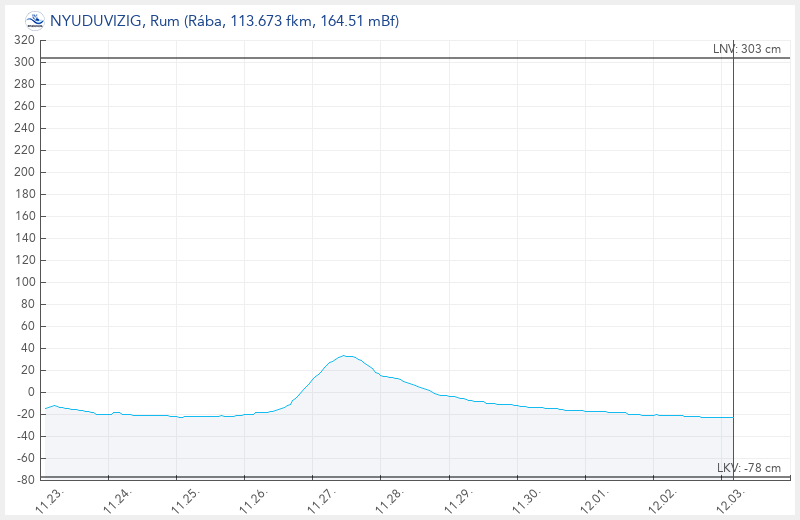Viewport: 800px width, 520px height.
Task: Click the LKV: -78 cm label
Action: coord(749,468)
